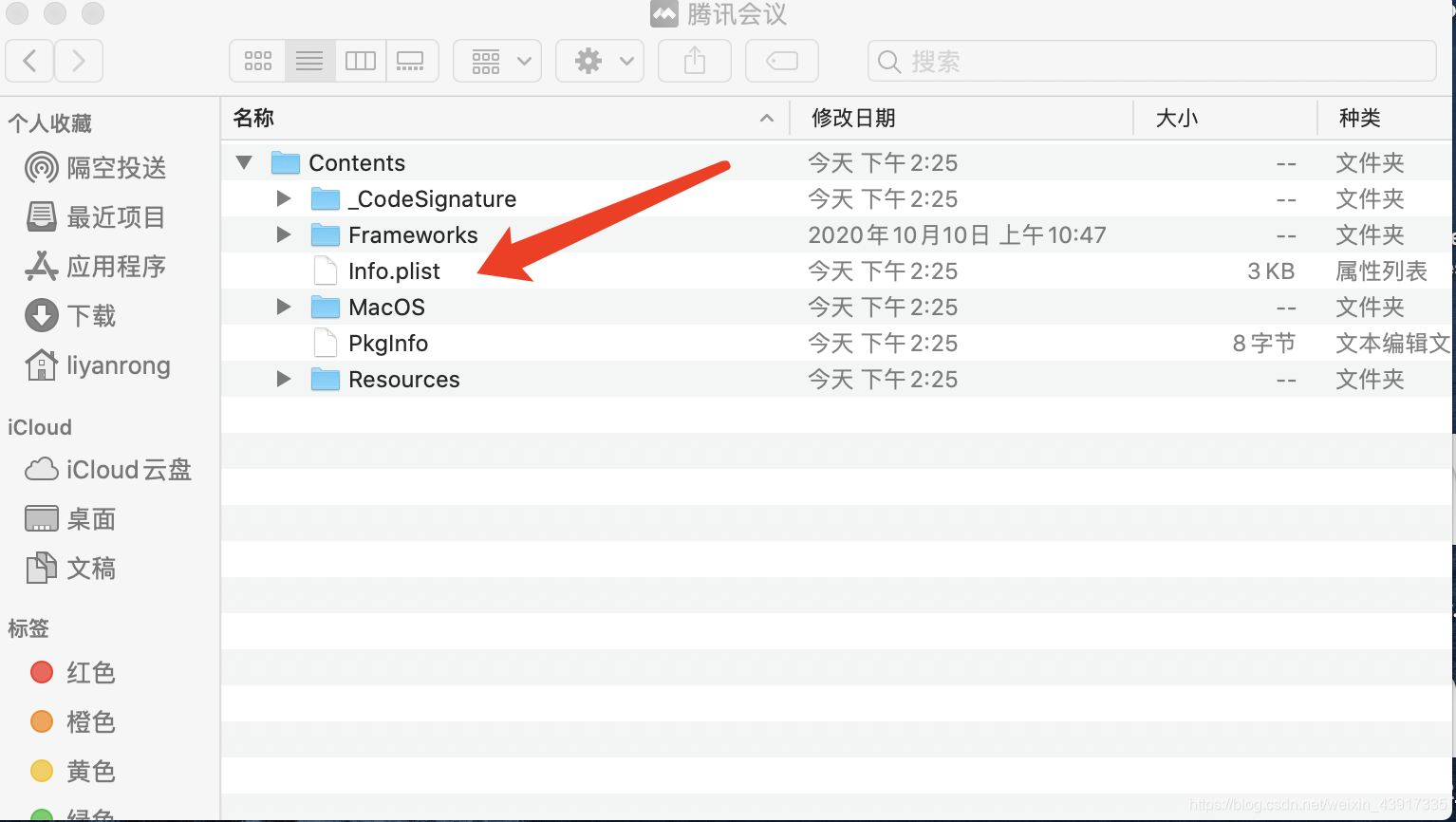Screen dimensions: 1456x822
Task: Expand the Resources folder
Action: [x=283, y=379]
